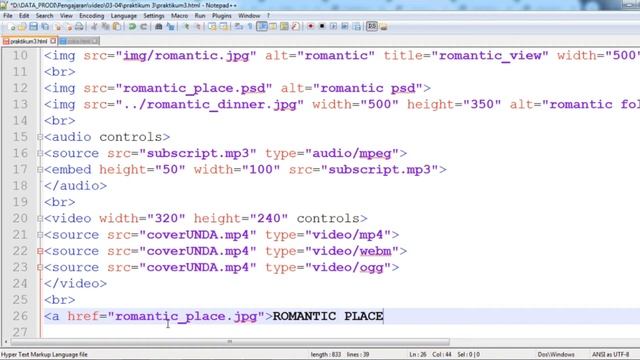
Task: Toggle synchronized vertical scrolling
Action: [x=212, y=27]
